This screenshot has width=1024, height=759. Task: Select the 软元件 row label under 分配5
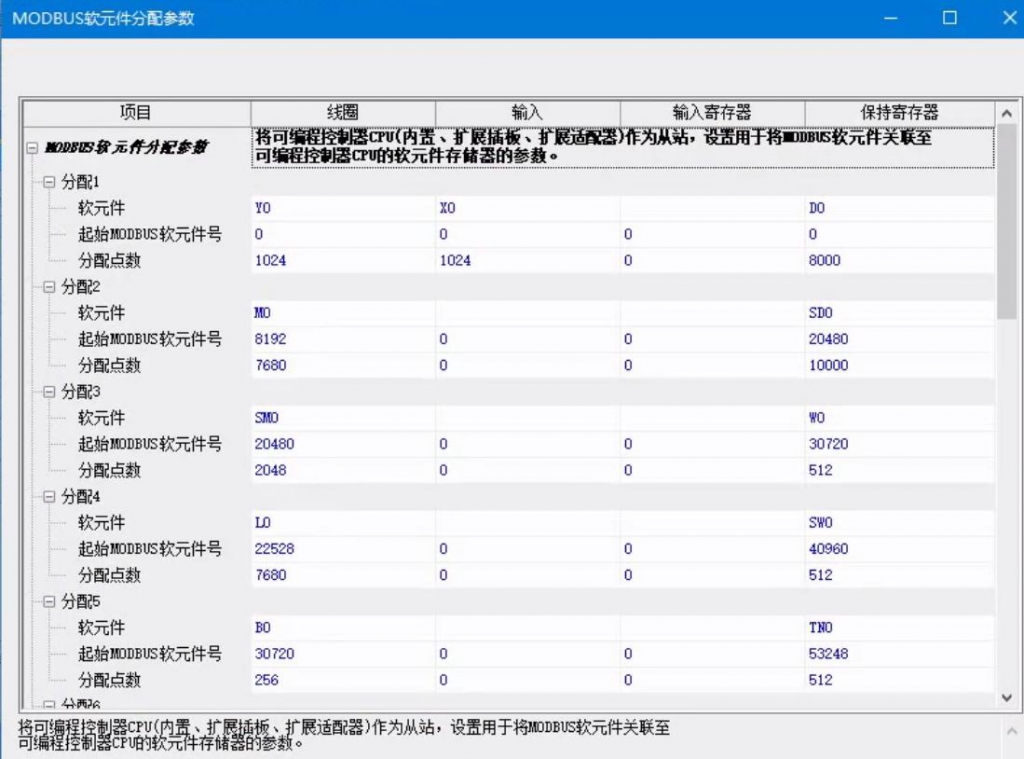click(101, 628)
